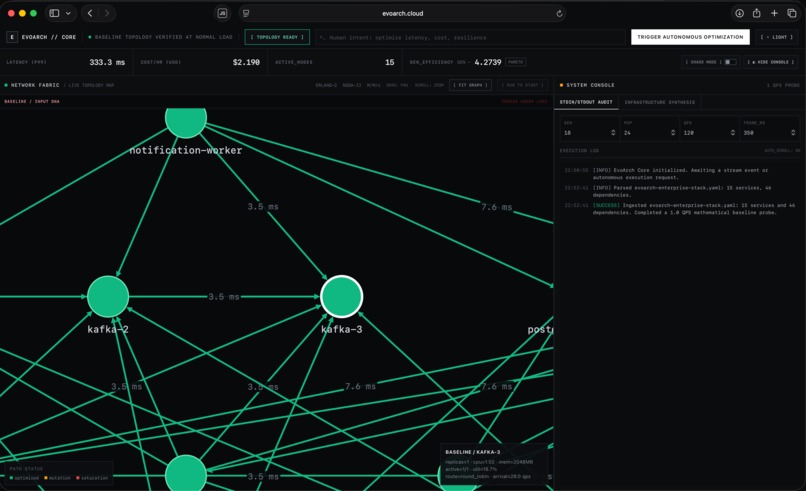Image resolution: width=806 pixels, height=491 pixels.
Task: Open the page reader icon in address bar
Action: (x=246, y=13)
